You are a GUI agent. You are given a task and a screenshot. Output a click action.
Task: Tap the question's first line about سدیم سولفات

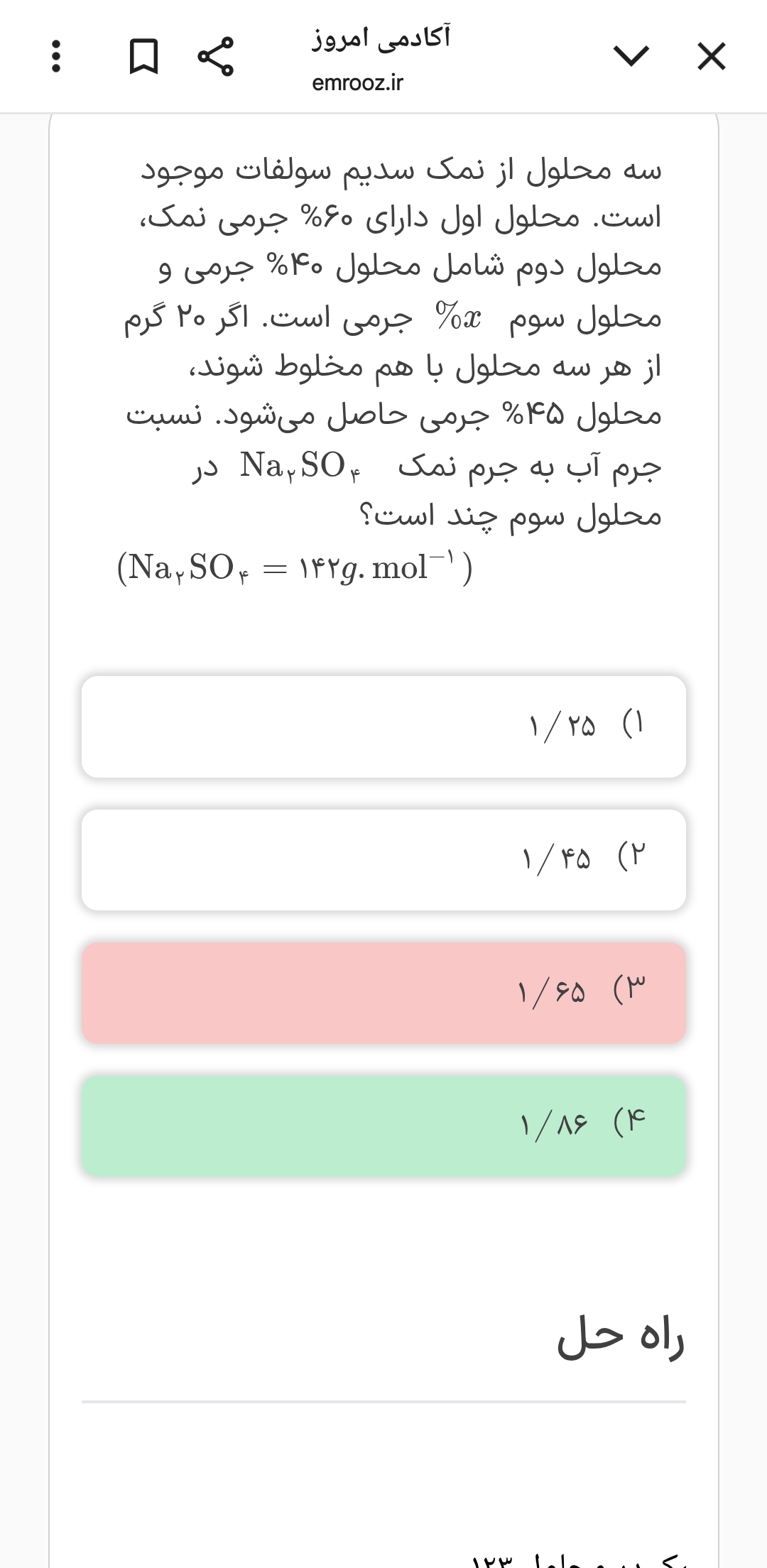point(401,170)
